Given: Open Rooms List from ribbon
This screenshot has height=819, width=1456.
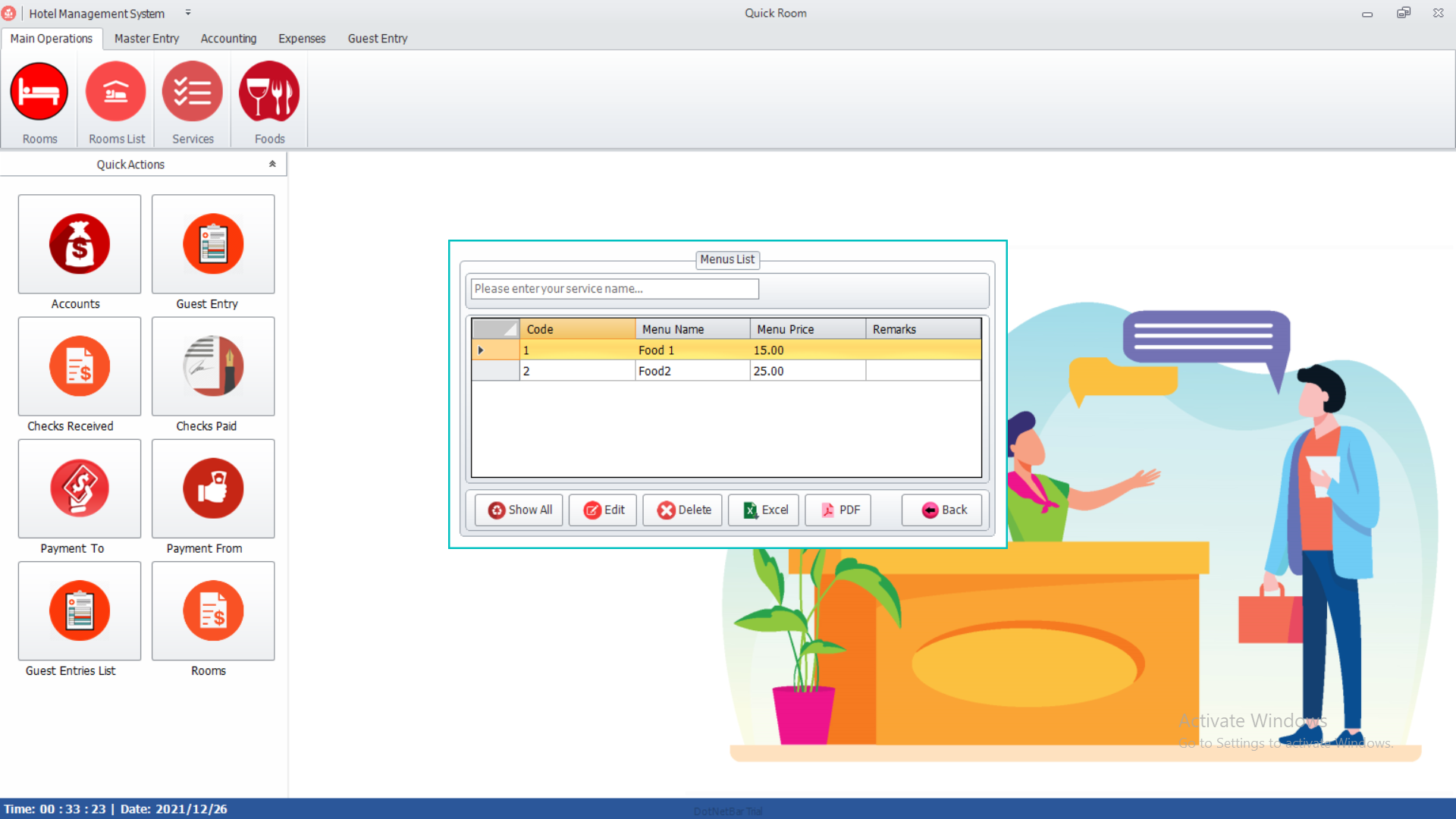Looking at the screenshot, I should pos(116,93).
